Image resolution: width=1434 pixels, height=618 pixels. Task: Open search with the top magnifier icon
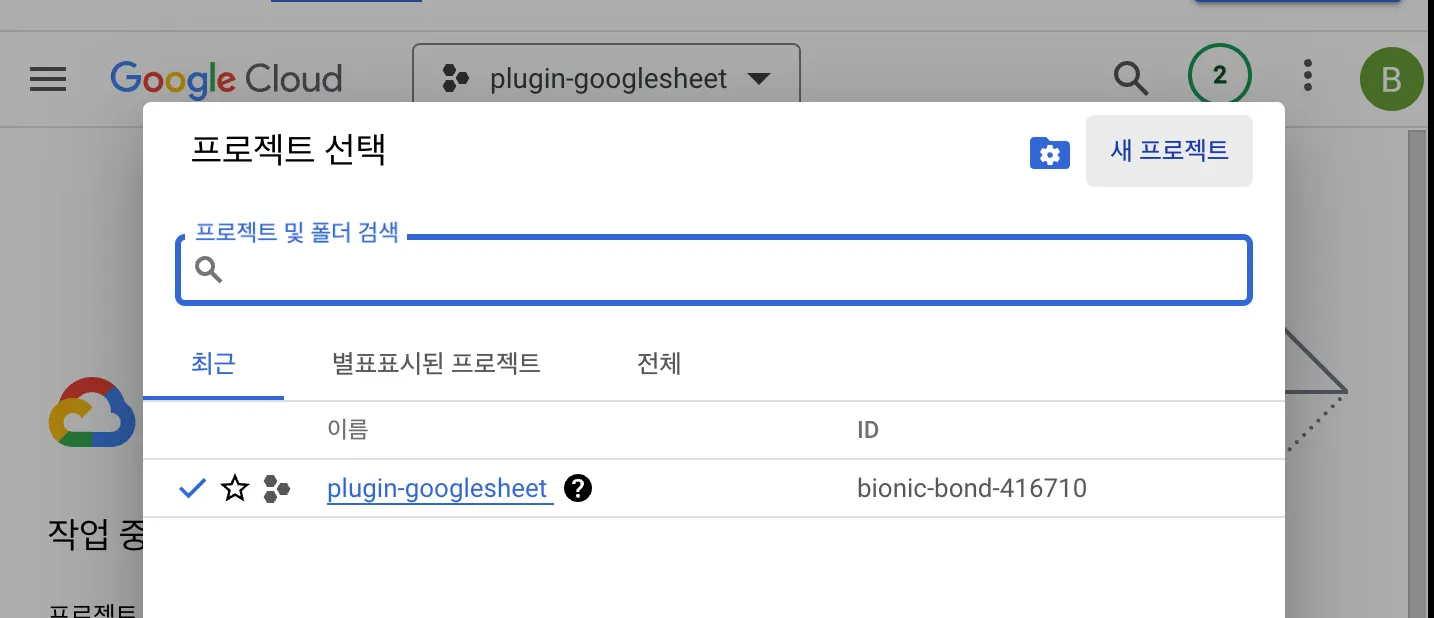tap(1131, 78)
